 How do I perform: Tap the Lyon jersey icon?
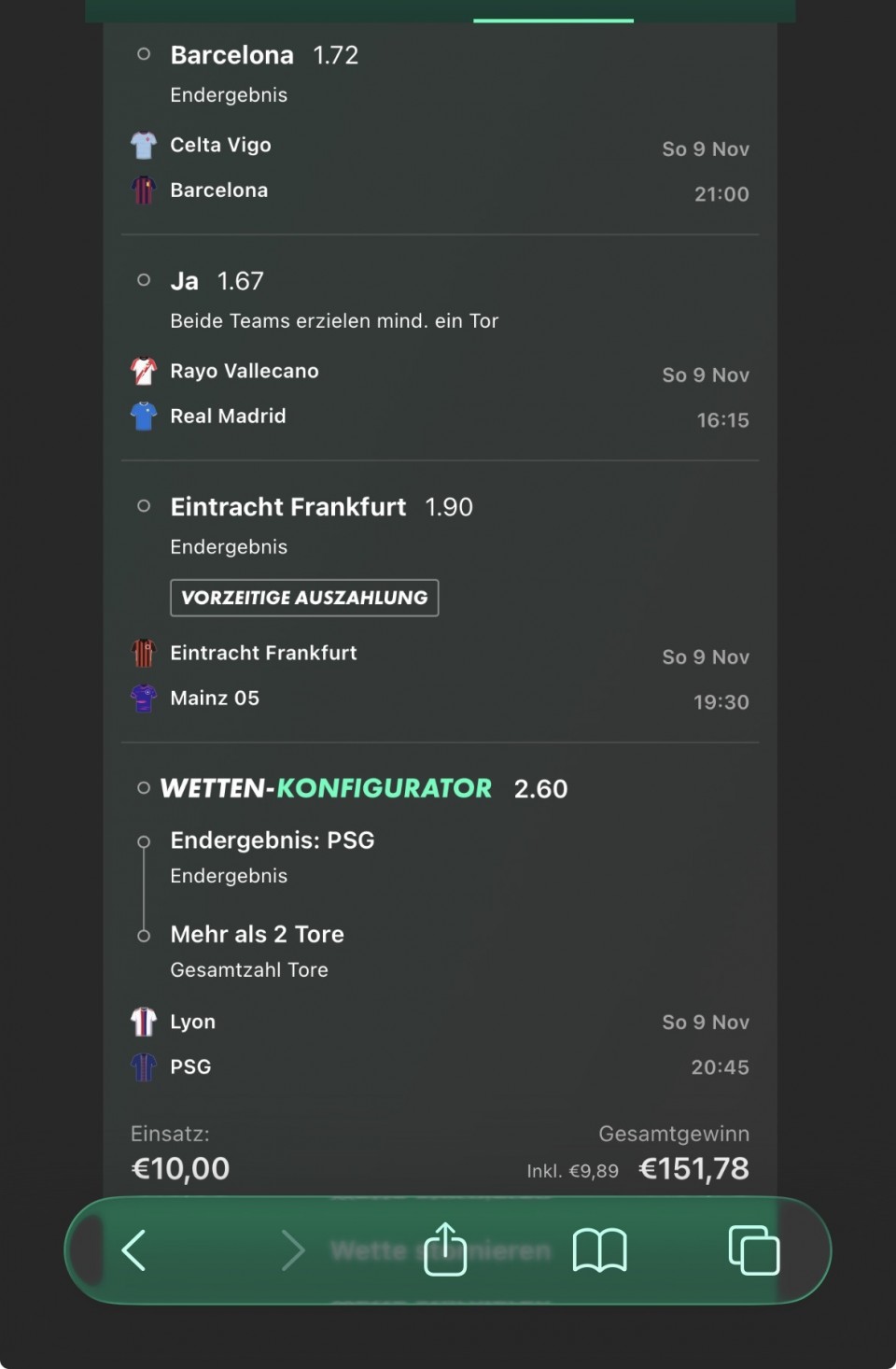144,1022
